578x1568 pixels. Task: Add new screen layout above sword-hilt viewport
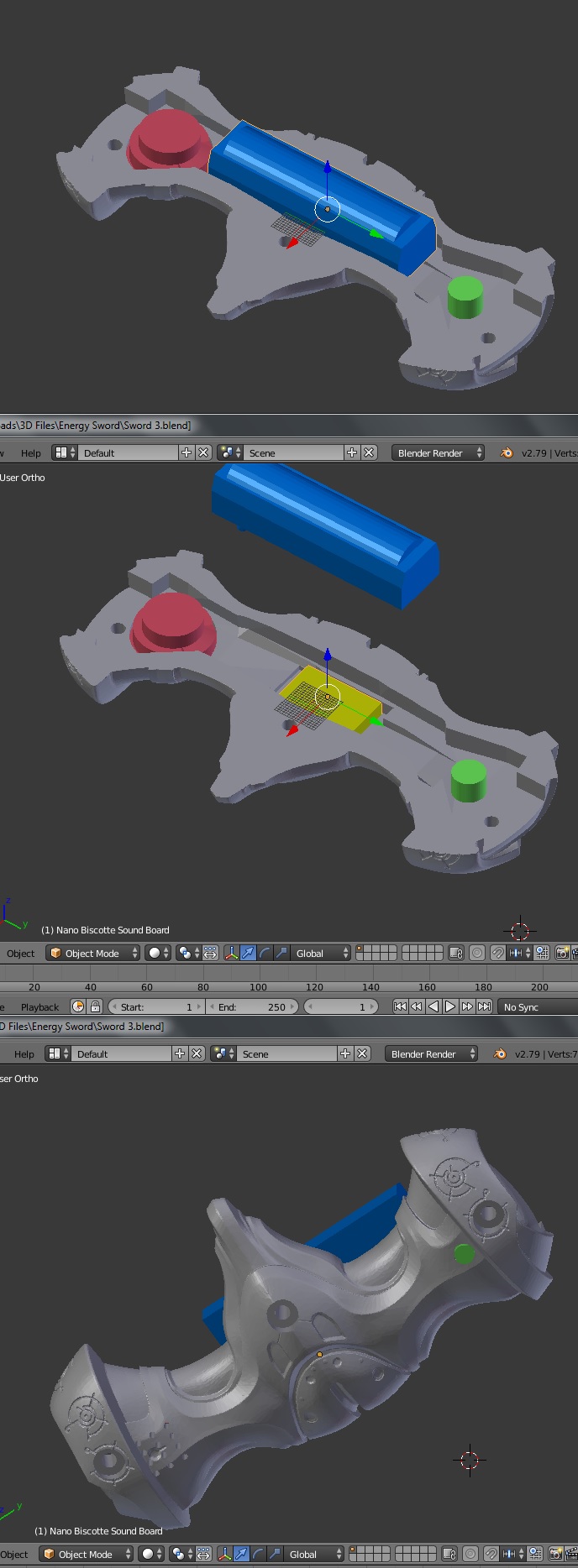tap(180, 1053)
